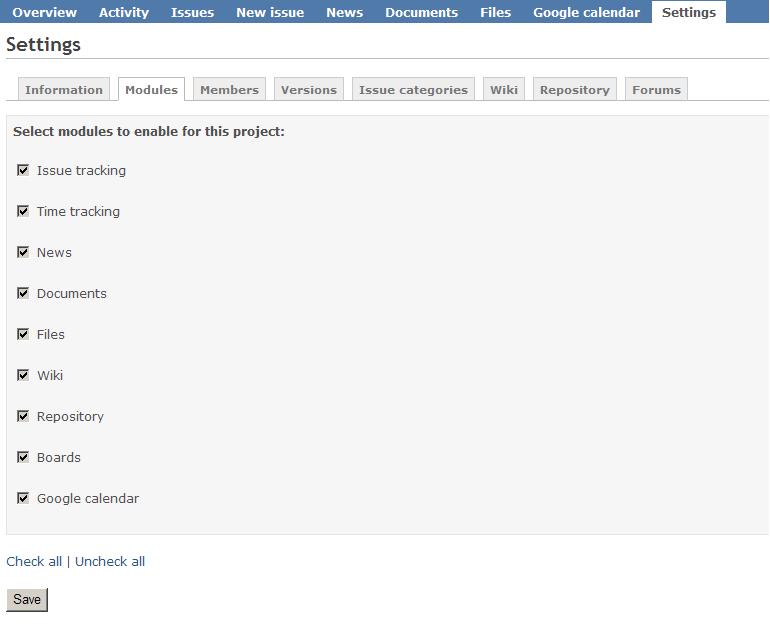Disable the News module checkbox
The height and width of the screenshot is (627, 770).
tap(23, 252)
